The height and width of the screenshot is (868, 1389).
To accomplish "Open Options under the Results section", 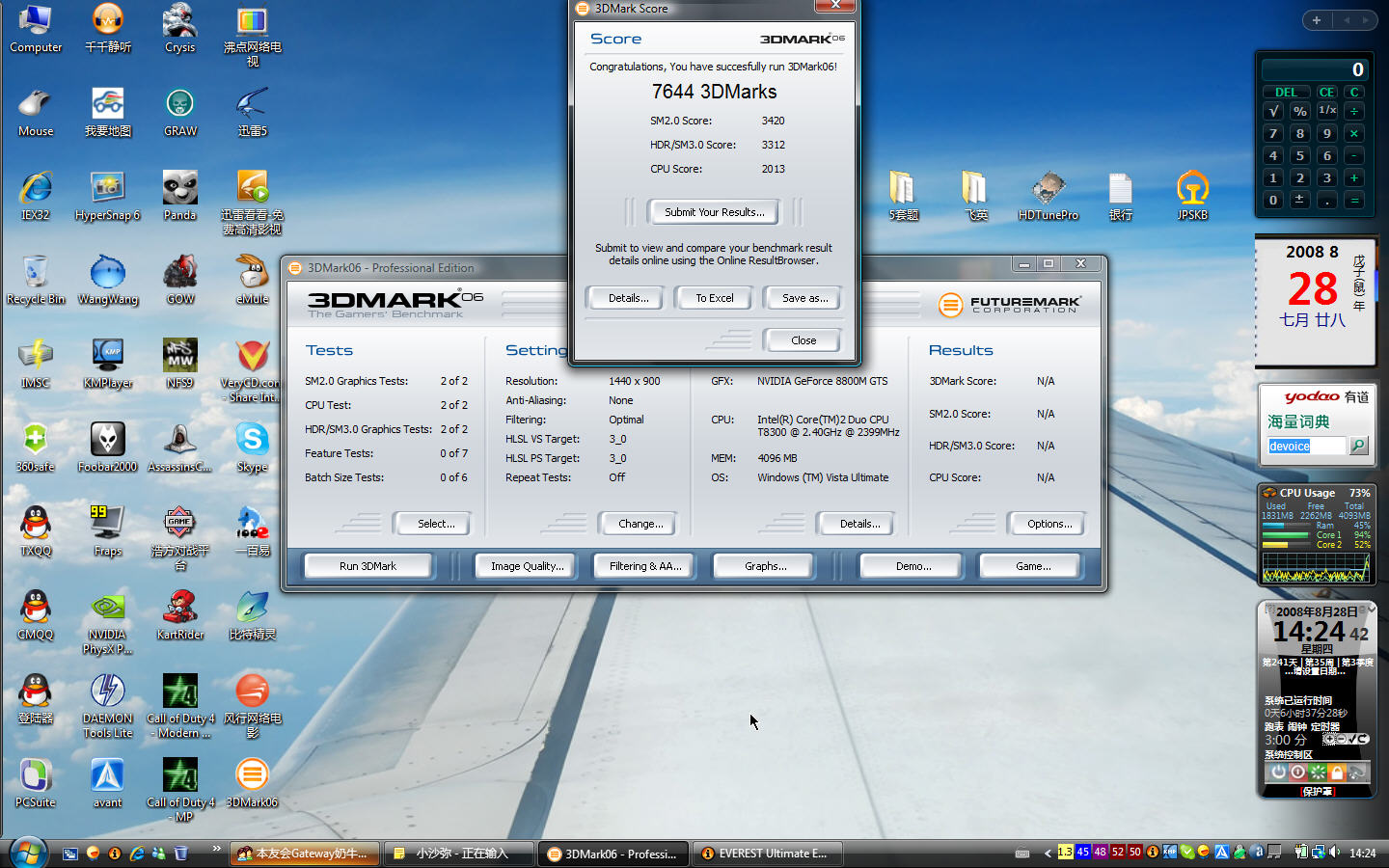I will pos(1049,524).
